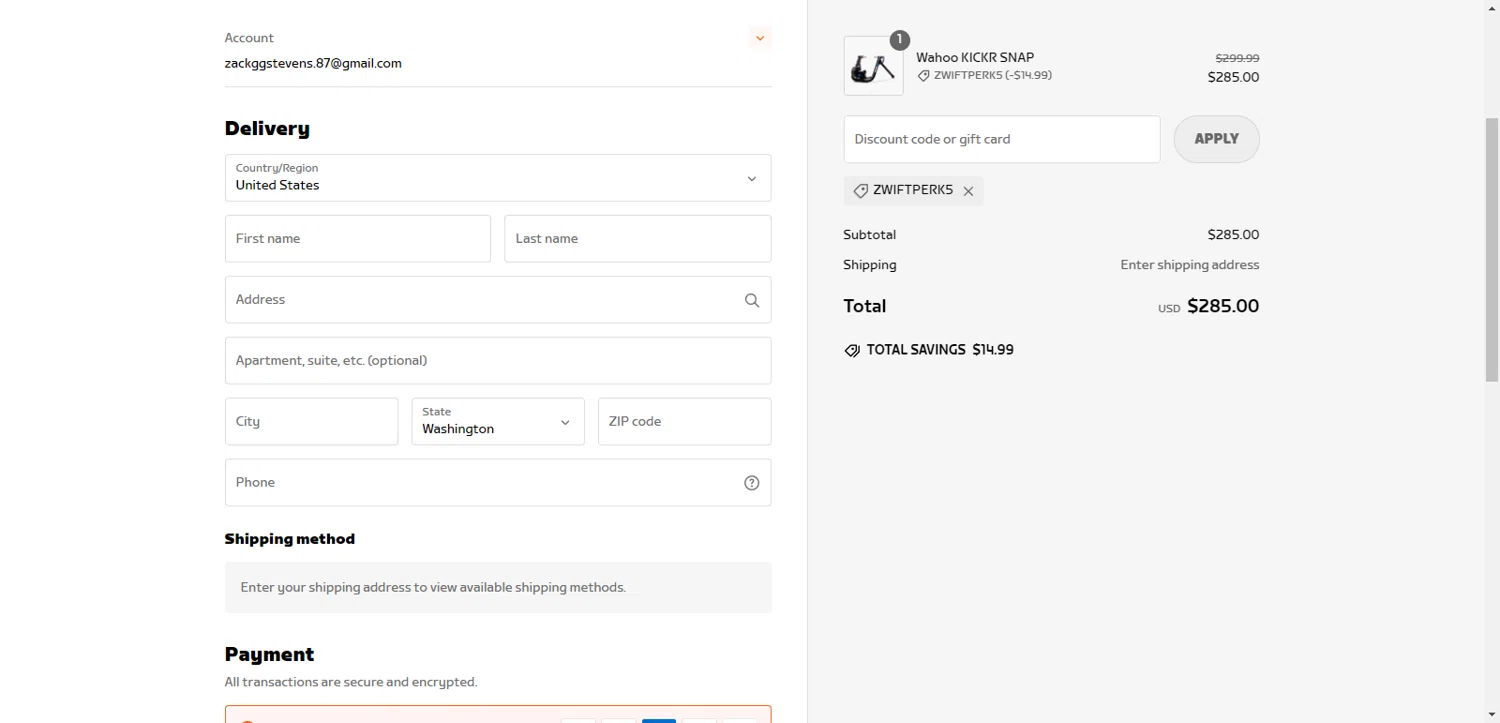
Task: Click the Last name field
Action: pos(638,239)
